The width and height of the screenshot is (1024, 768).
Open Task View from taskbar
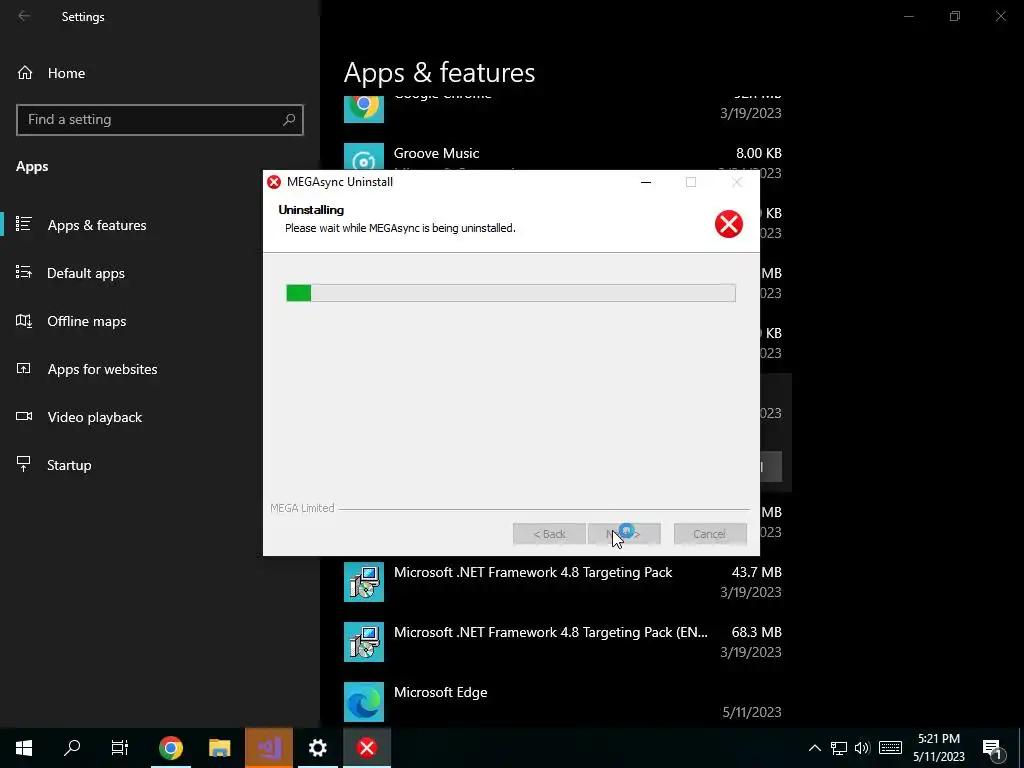click(x=120, y=748)
